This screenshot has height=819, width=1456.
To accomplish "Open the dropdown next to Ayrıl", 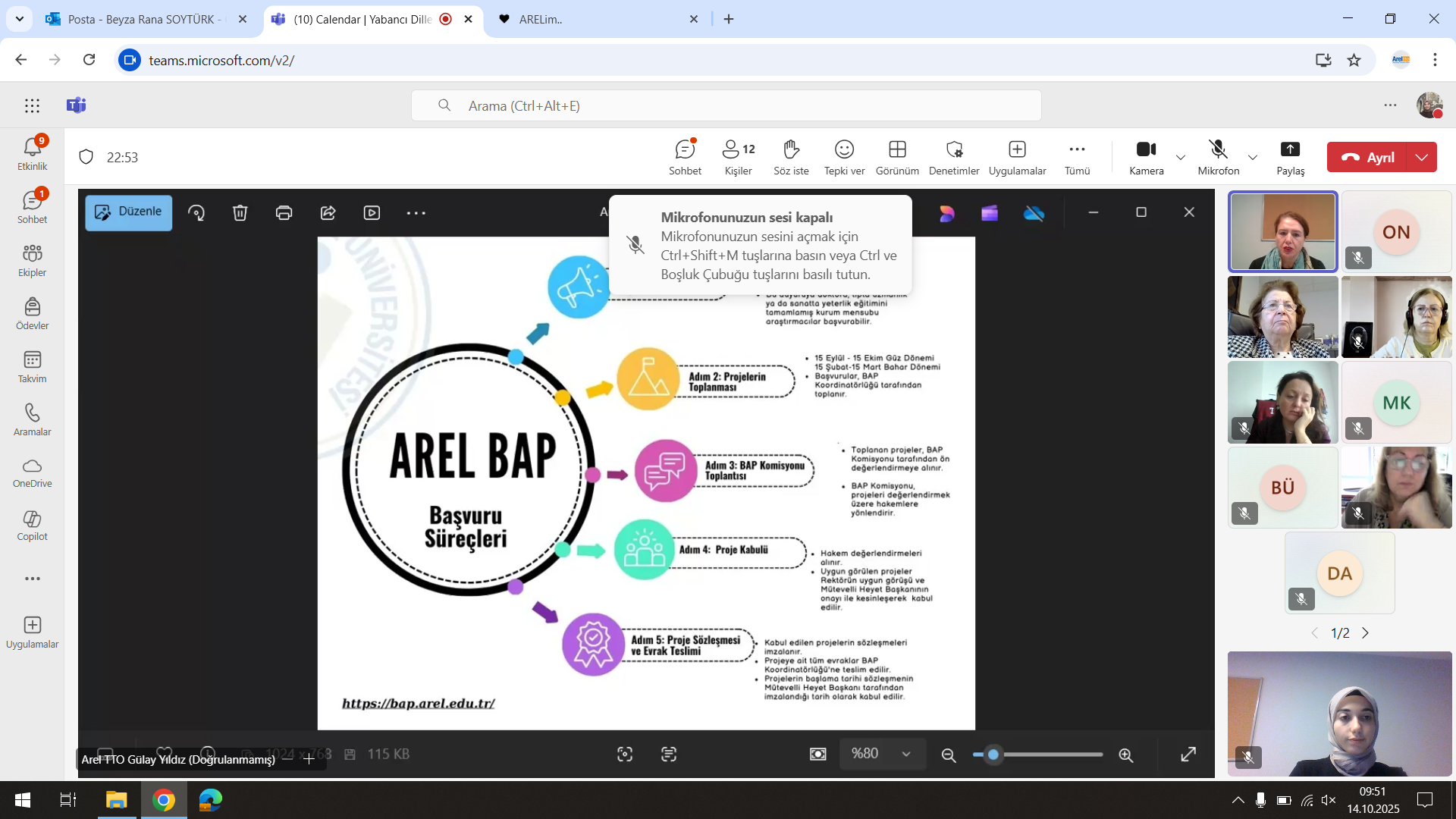I will pyautogui.click(x=1422, y=157).
